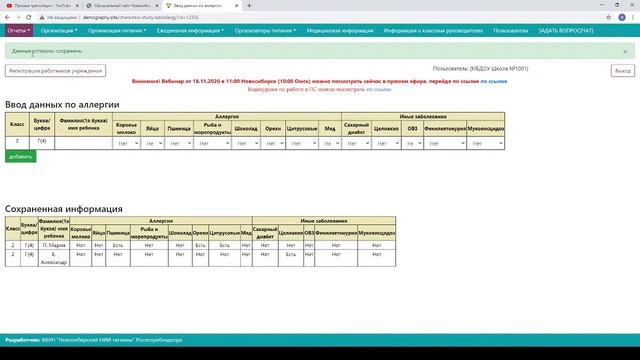Click the address bar URL
The width and height of the screenshot is (640, 360).
tap(140, 18)
